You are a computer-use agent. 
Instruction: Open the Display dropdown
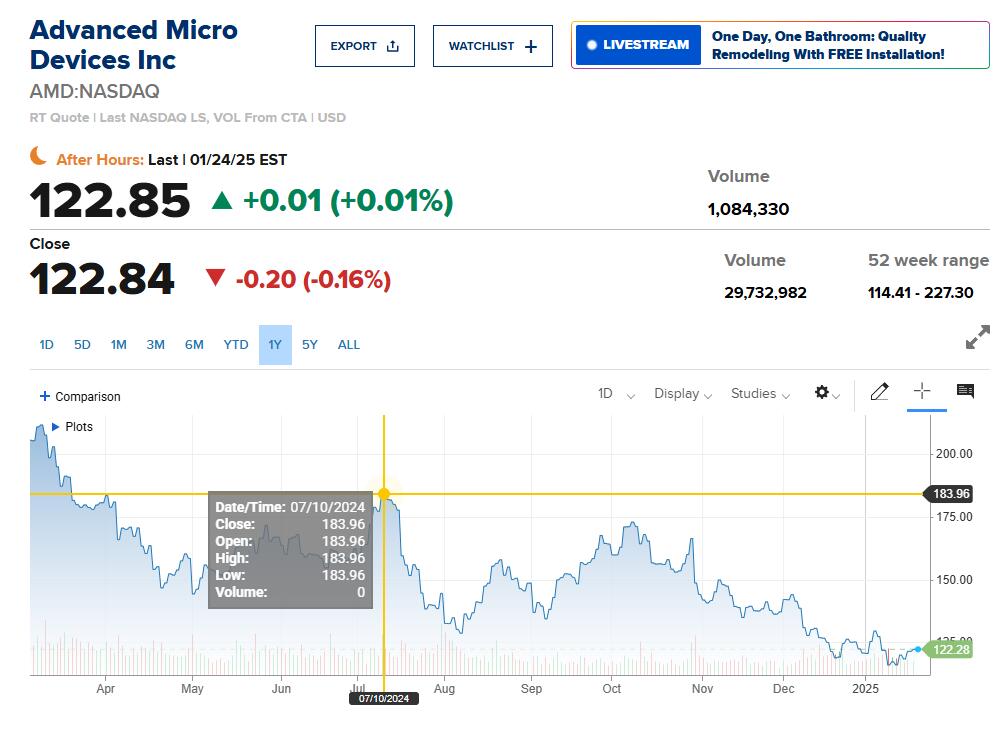point(682,394)
